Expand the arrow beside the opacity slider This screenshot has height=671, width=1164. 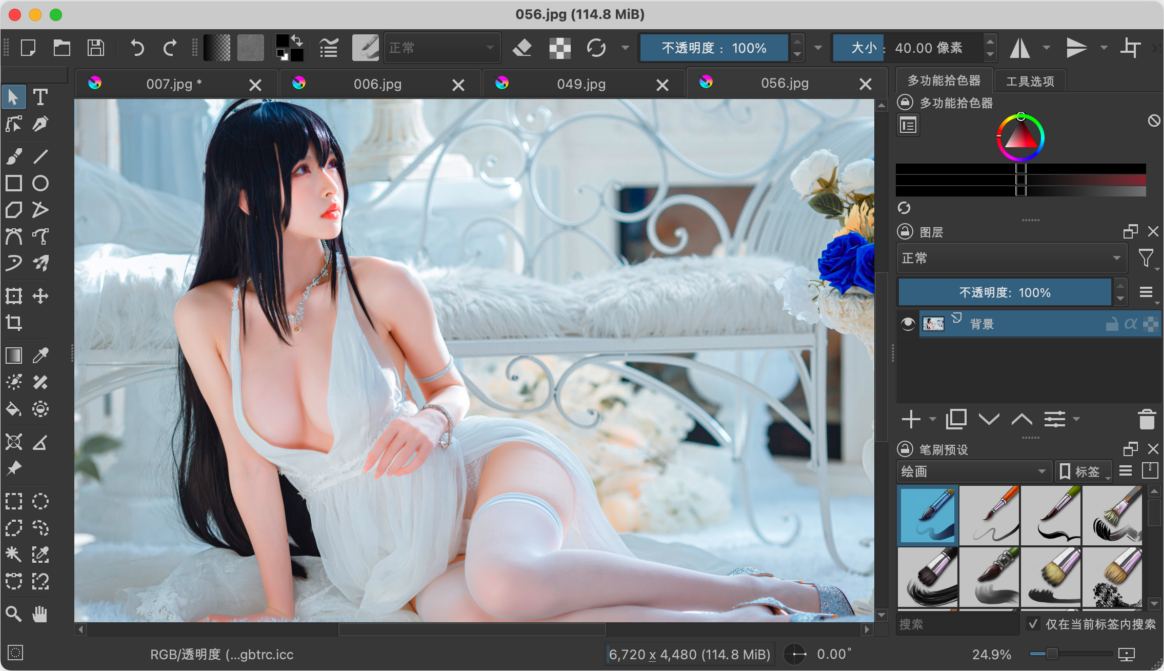coord(818,48)
